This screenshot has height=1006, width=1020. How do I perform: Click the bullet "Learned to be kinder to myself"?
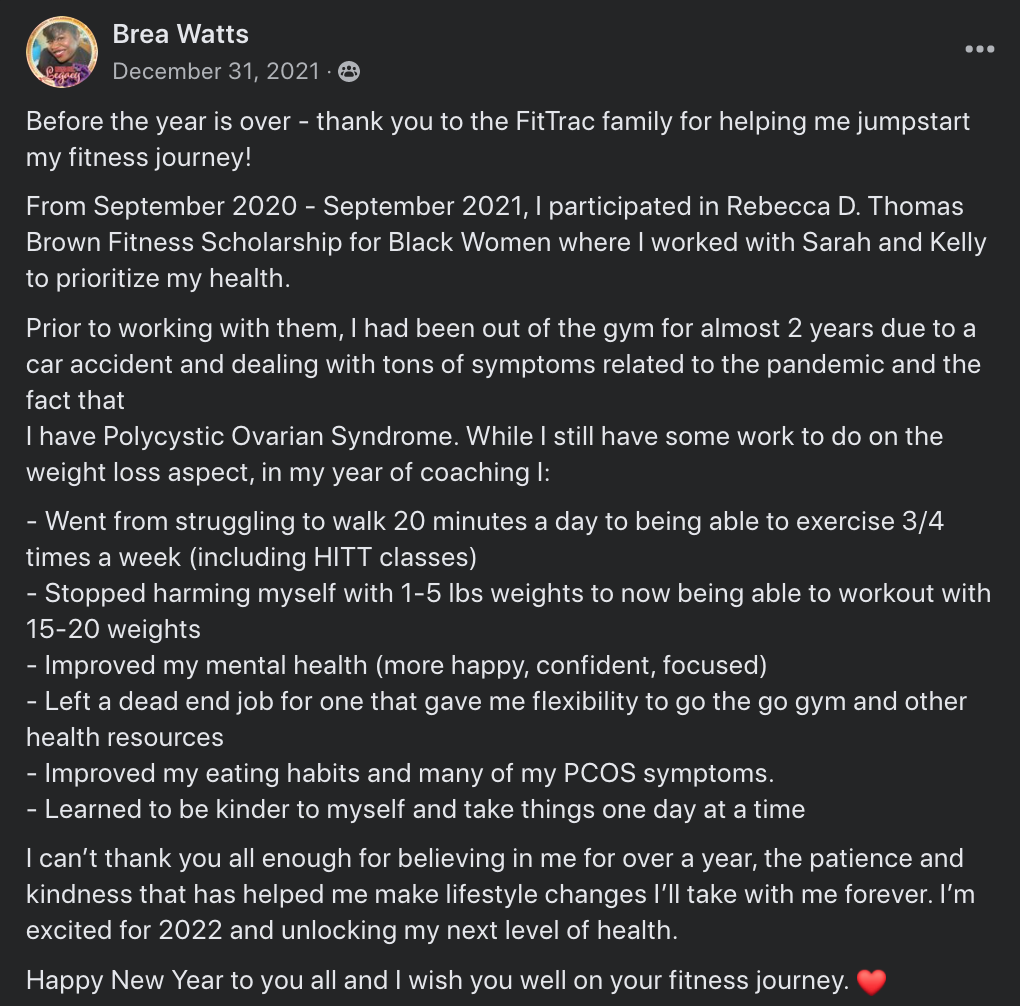pos(416,809)
